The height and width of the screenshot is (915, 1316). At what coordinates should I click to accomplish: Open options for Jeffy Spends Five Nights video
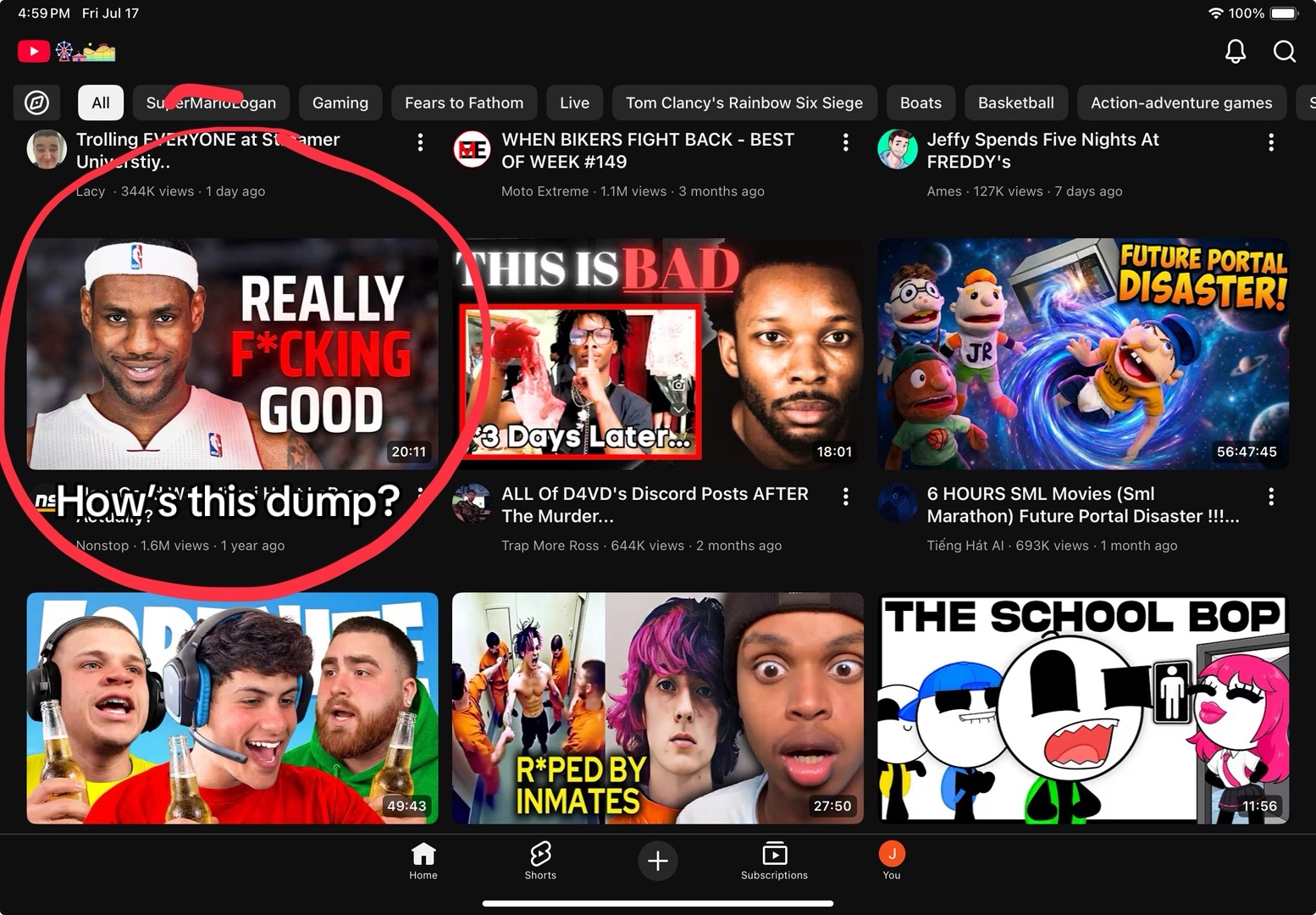(x=1271, y=142)
